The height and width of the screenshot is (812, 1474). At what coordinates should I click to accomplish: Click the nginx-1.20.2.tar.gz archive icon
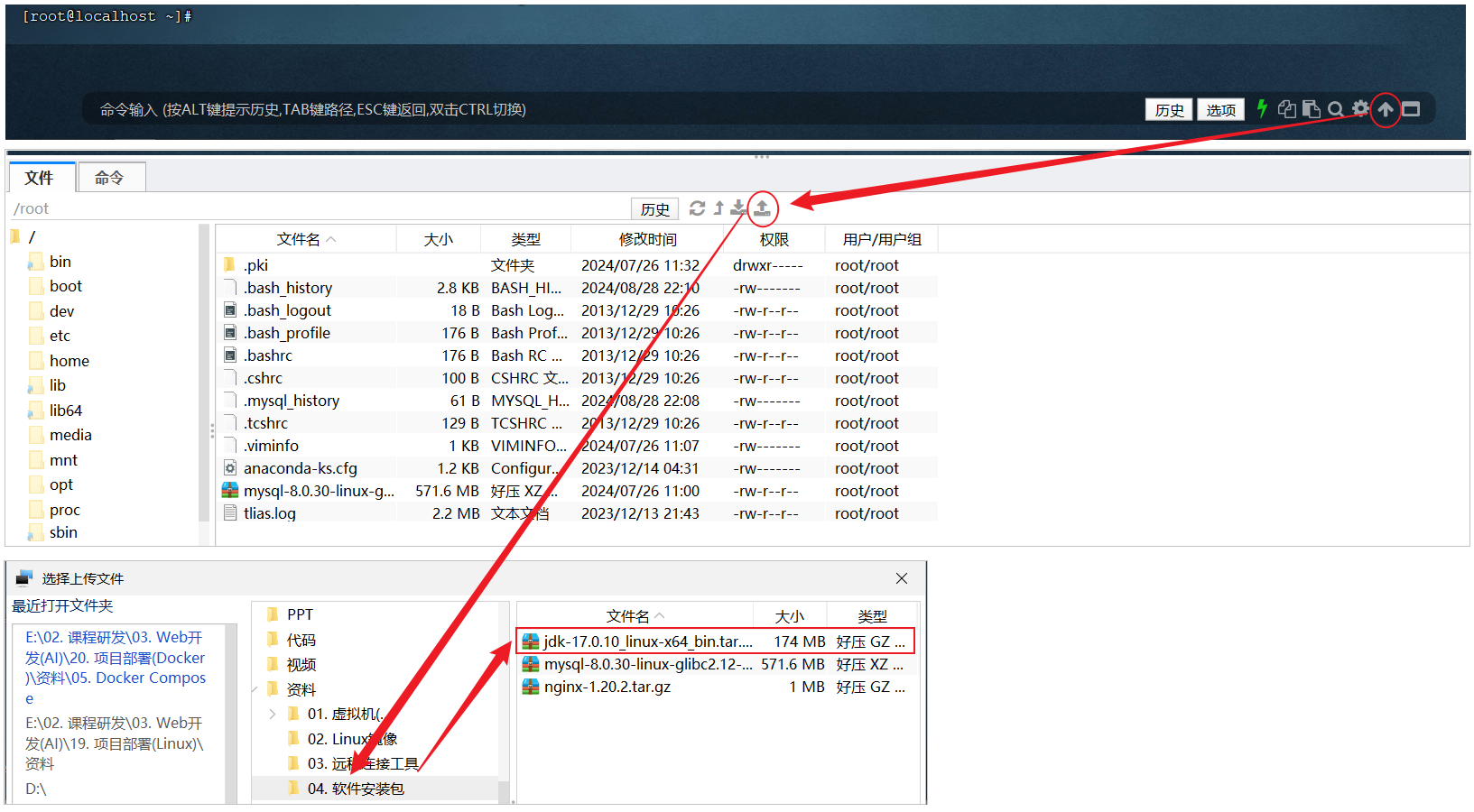point(531,687)
